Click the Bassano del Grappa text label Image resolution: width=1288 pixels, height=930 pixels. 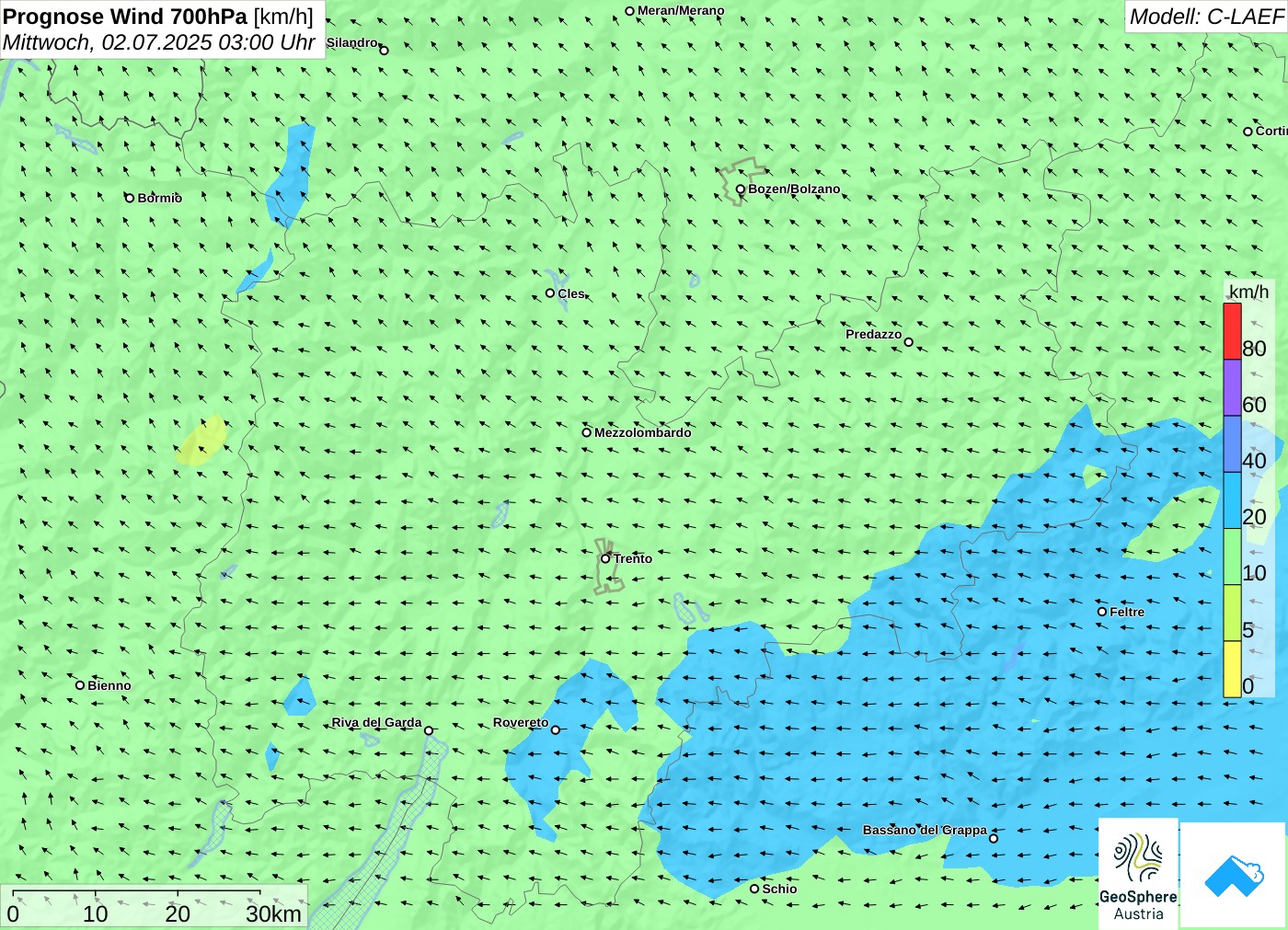click(925, 830)
